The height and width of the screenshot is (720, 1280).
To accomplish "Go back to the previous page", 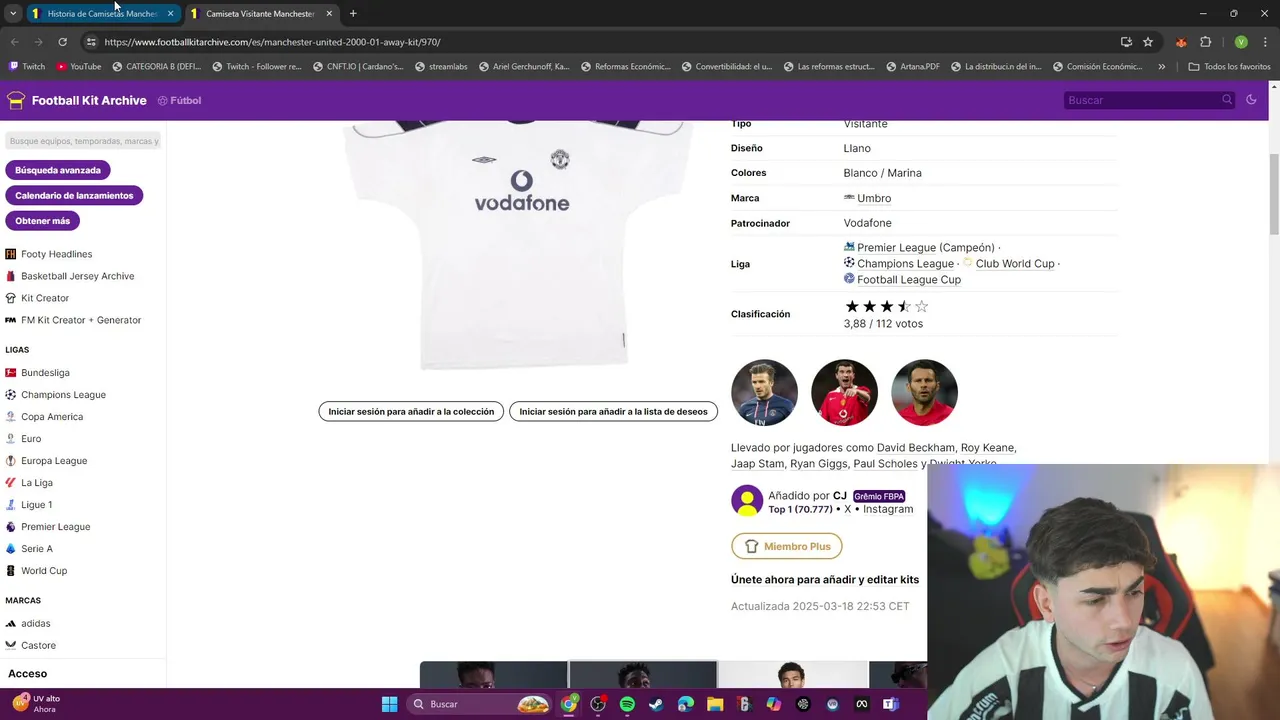I will (x=14, y=42).
